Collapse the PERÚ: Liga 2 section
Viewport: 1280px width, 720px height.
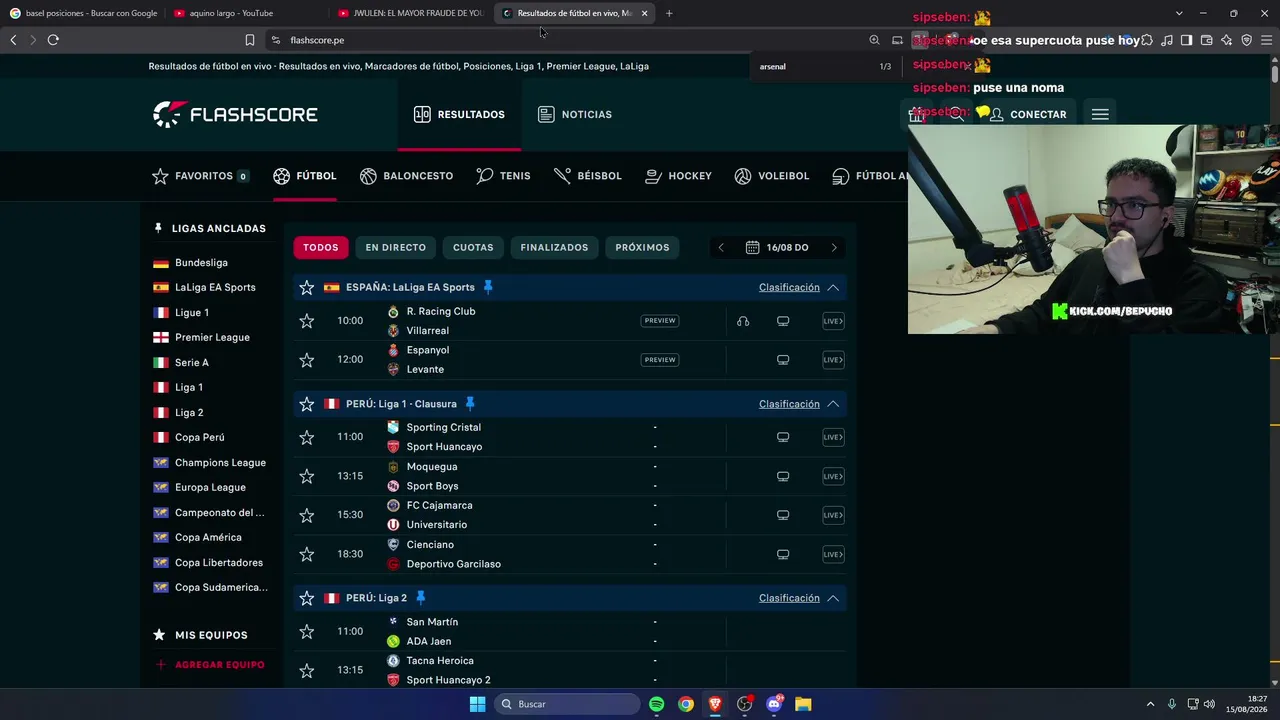833,598
